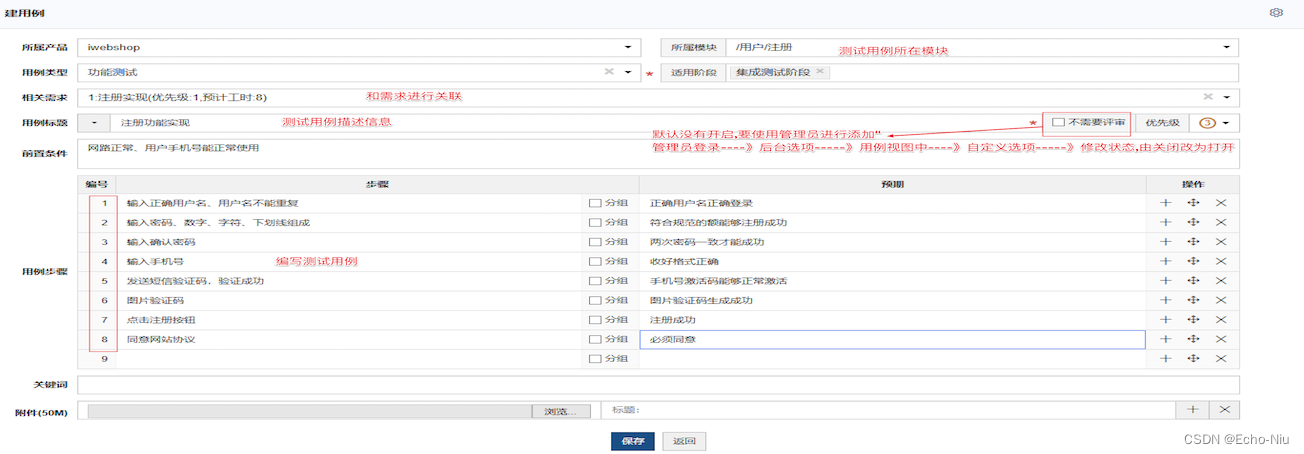Clear the selected 相关需求 requirement
1304x454 pixels.
point(1207,97)
